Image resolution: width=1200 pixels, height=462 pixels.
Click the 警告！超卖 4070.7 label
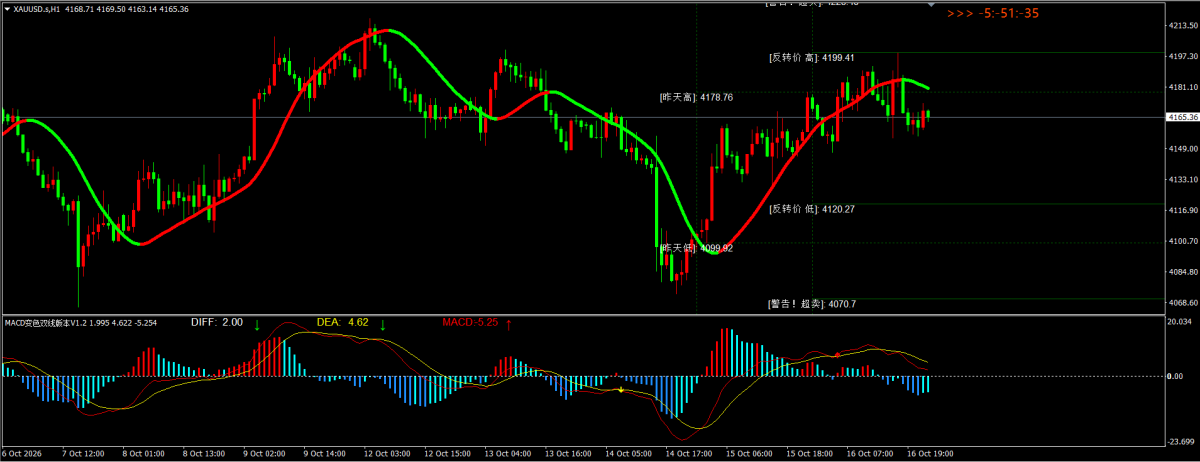812,304
